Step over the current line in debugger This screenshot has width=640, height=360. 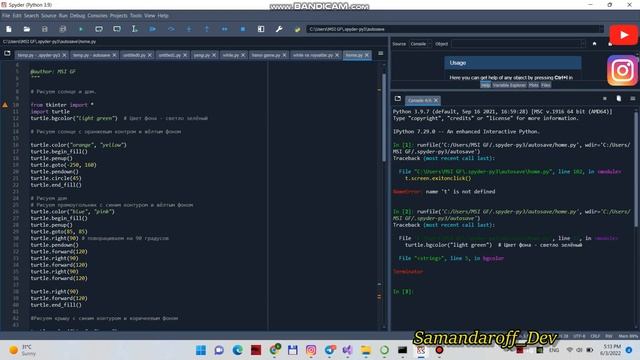click(171, 29)
